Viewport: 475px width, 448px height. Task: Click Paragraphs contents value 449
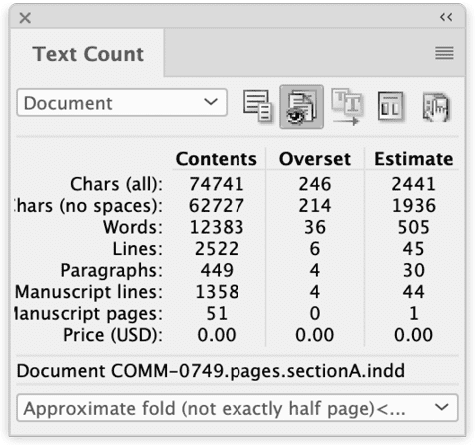click(217, 270)
